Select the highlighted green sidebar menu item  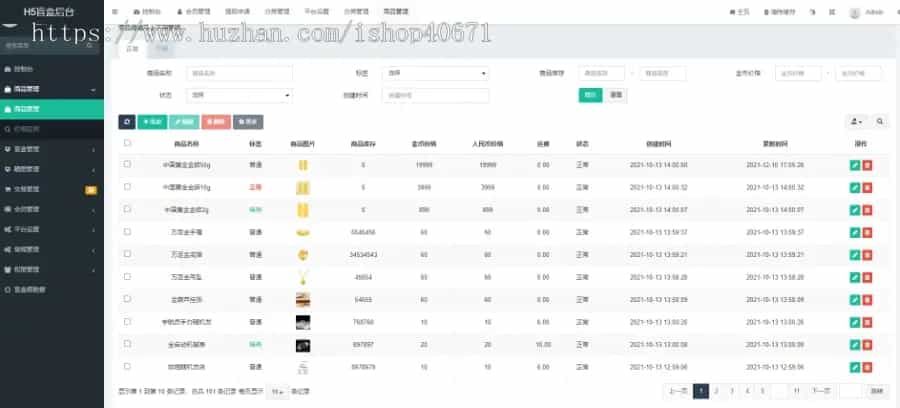[x=52, y=109]
